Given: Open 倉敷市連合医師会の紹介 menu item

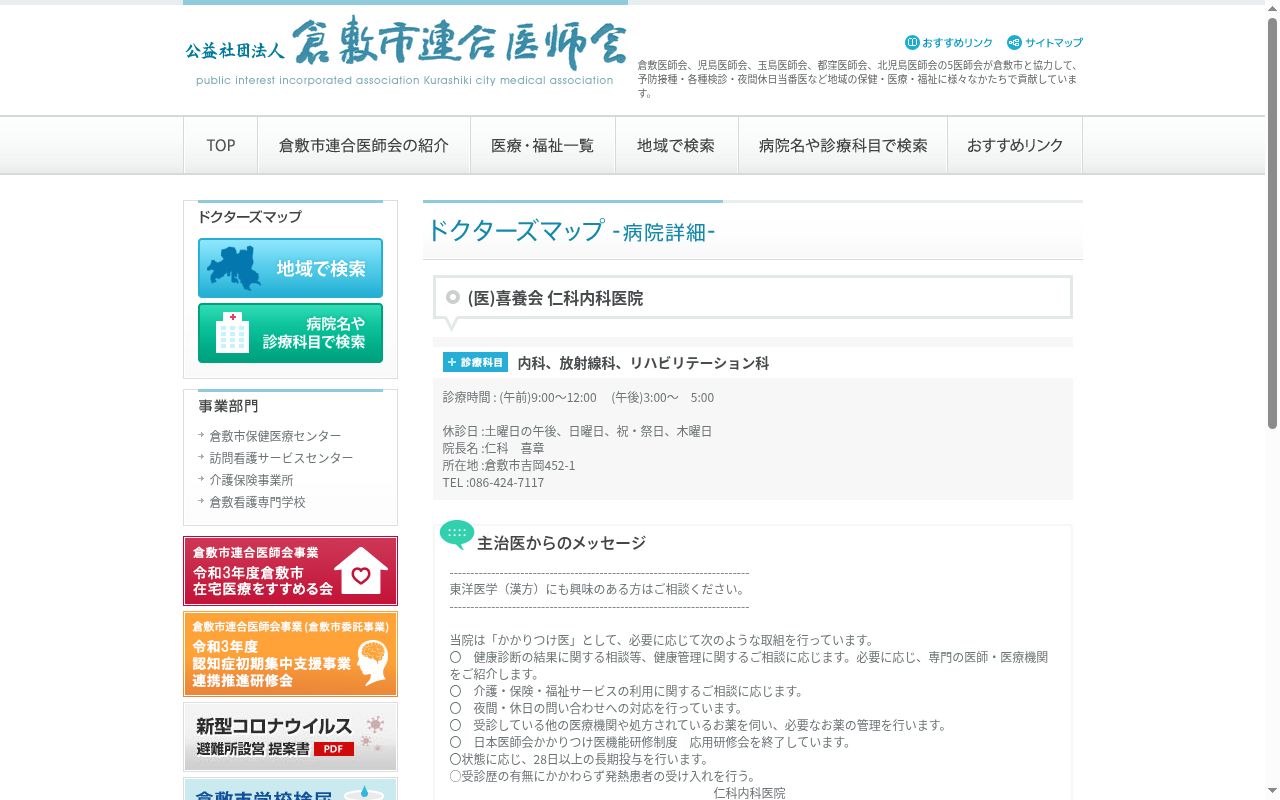Looking at the screenshot, I should (364, 145).
